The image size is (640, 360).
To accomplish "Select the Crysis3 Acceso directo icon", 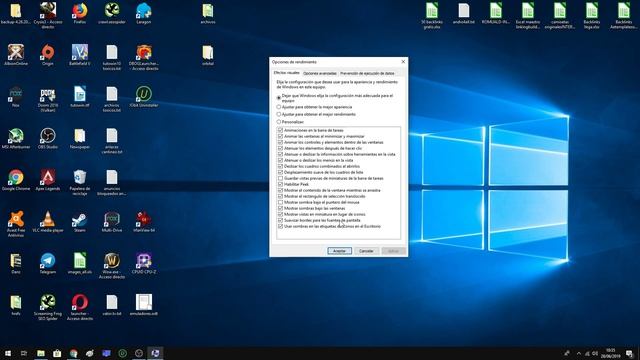I will coord(48,16).
